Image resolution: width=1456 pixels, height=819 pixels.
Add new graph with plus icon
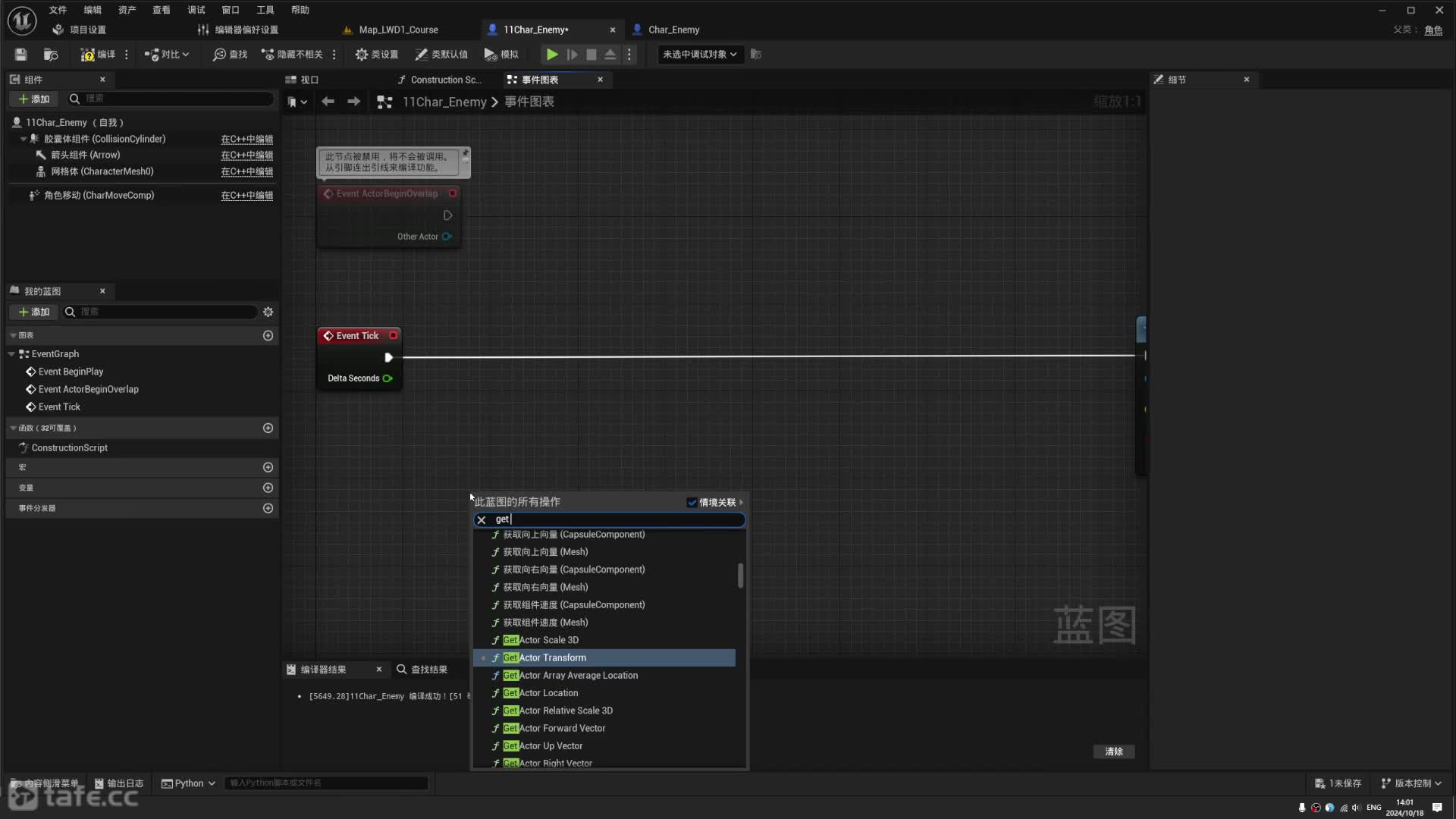(x=268, y=335)
